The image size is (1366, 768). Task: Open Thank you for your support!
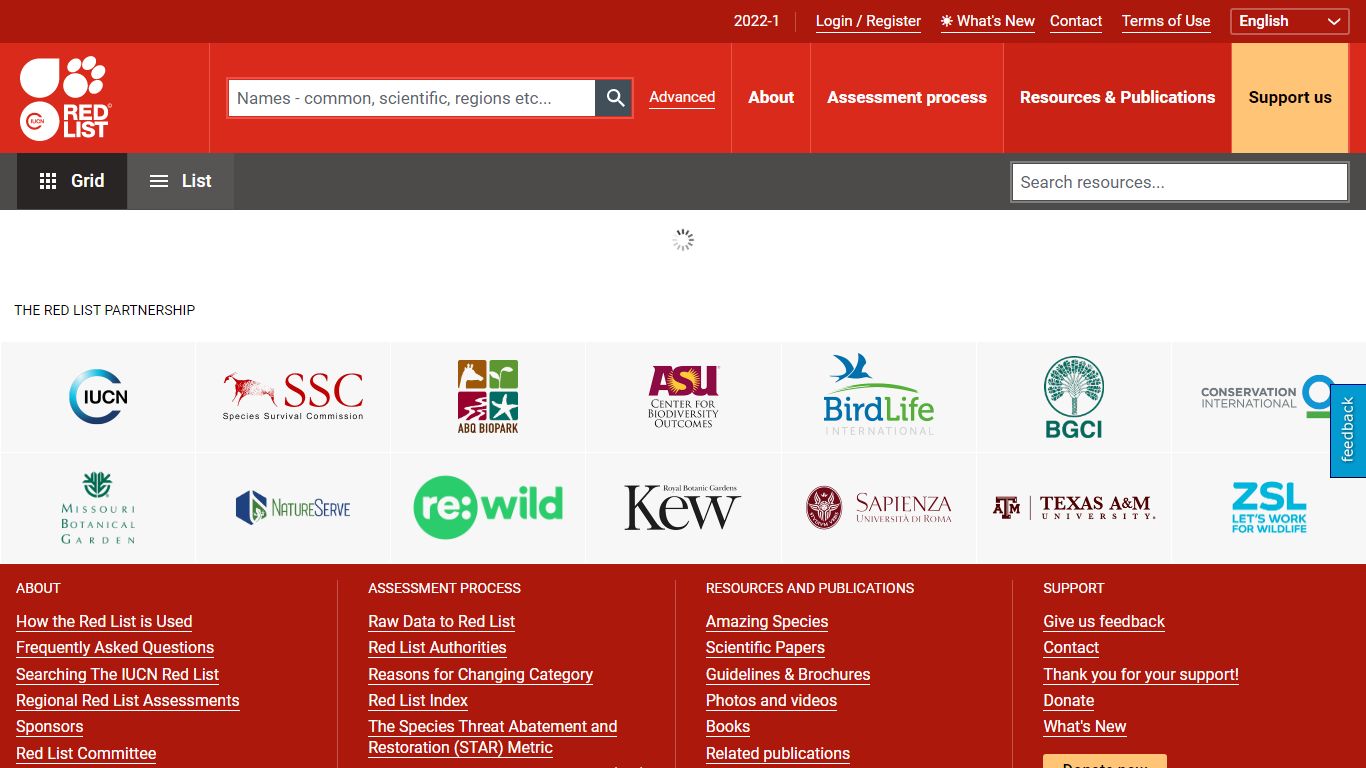[1141, 674]
